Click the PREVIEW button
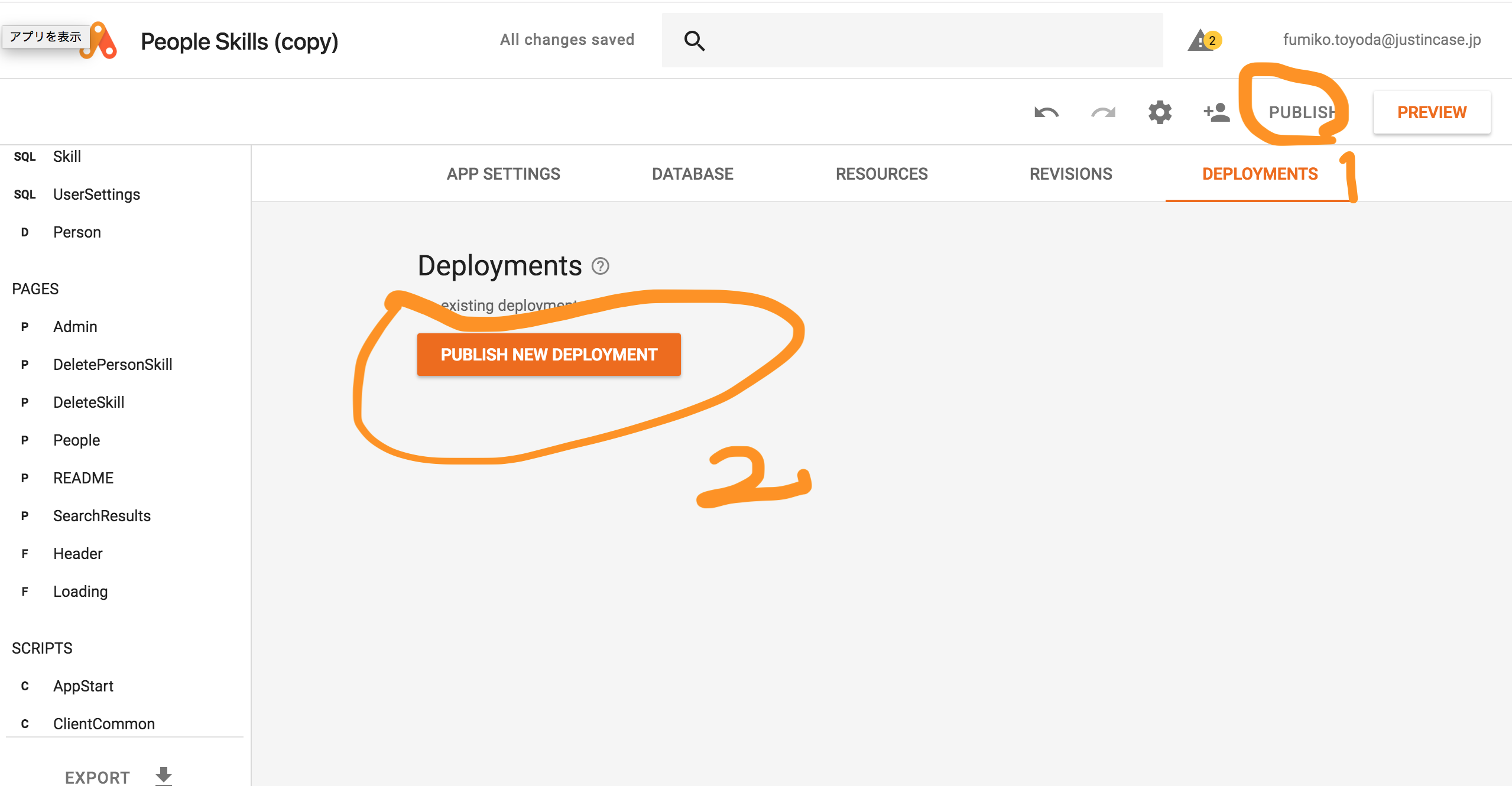1512x786 pixels. 1431,112
